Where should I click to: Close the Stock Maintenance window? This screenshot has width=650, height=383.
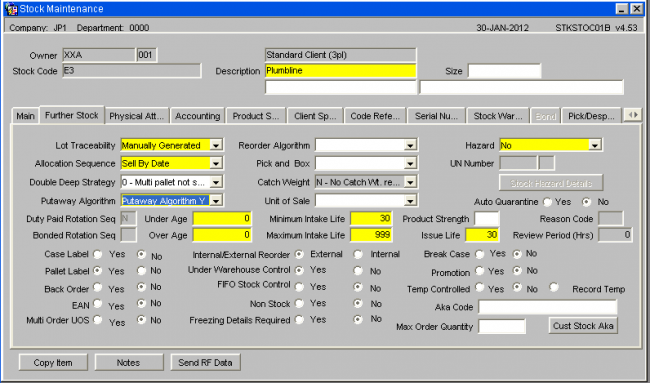click(x=636, y=9)
